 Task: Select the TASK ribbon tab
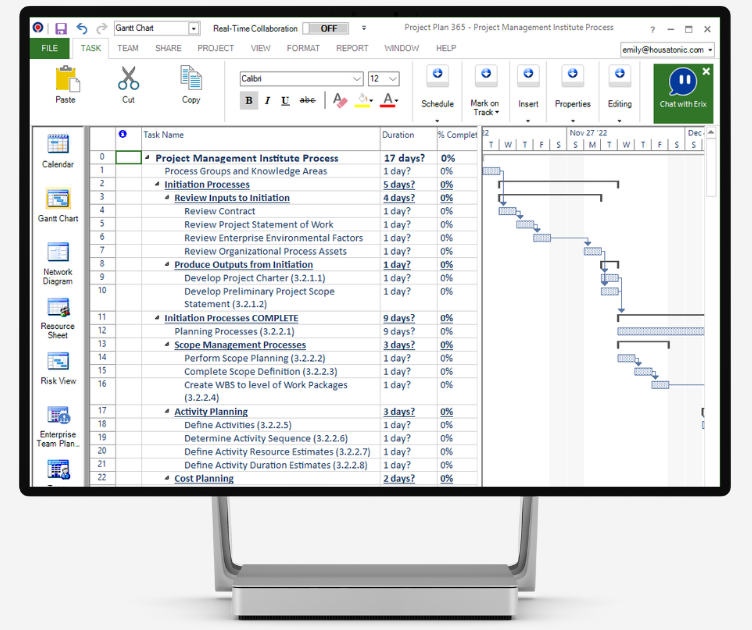pyautogui.click(x=91, y=48)
